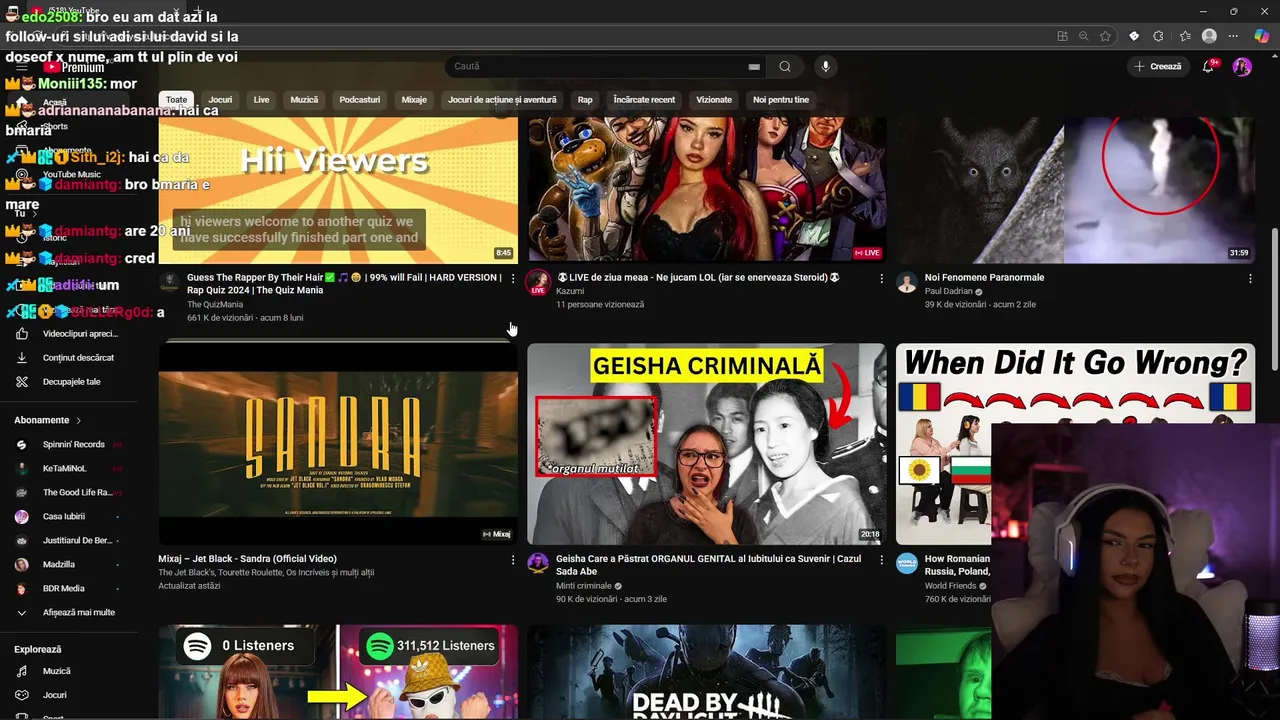
Task: Open Guess The Rapper By Their Hair title
Action: click(x=344, y=284)
